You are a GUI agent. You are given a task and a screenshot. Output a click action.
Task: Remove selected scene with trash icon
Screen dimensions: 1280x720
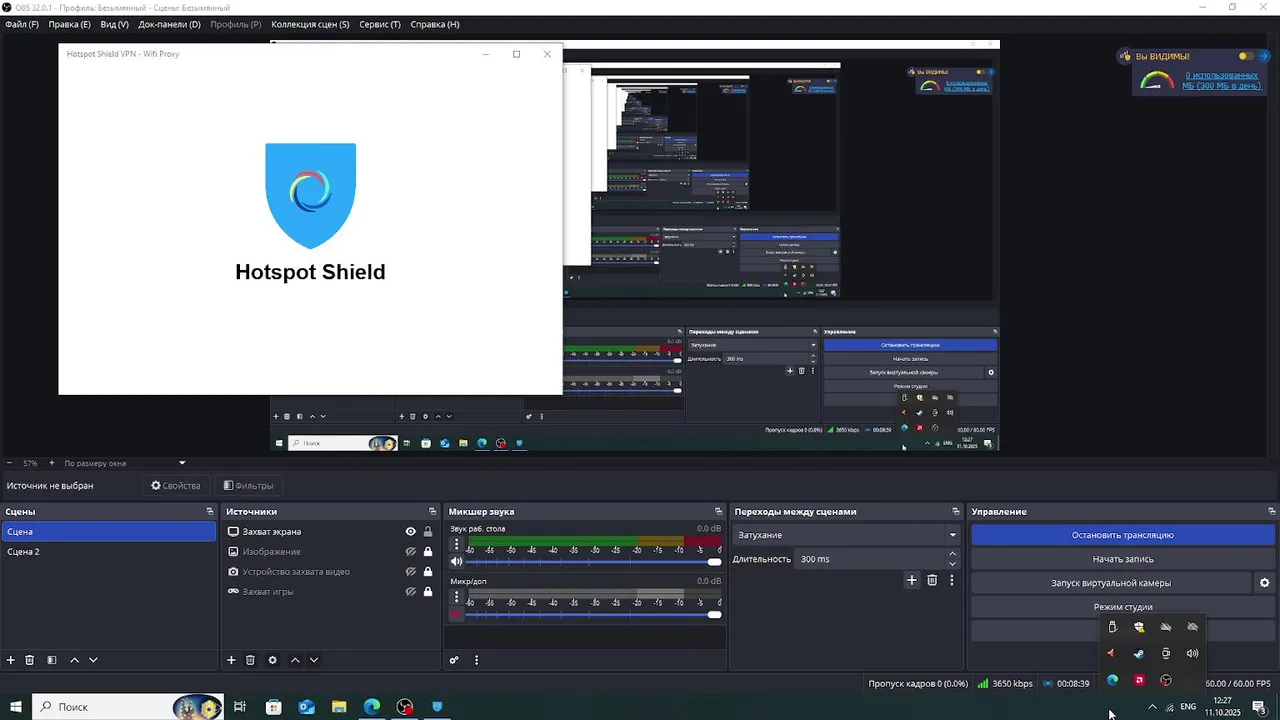point(30,660)
